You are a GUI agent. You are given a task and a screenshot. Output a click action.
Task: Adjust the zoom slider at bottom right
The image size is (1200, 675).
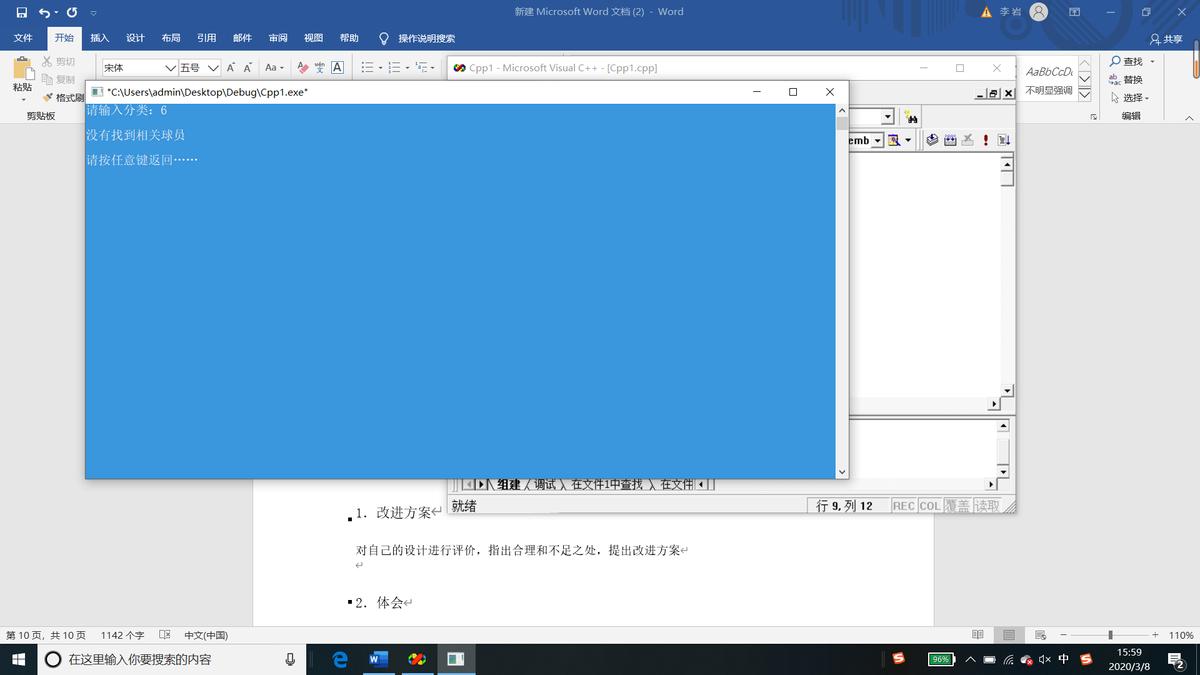coord(1110,634)
